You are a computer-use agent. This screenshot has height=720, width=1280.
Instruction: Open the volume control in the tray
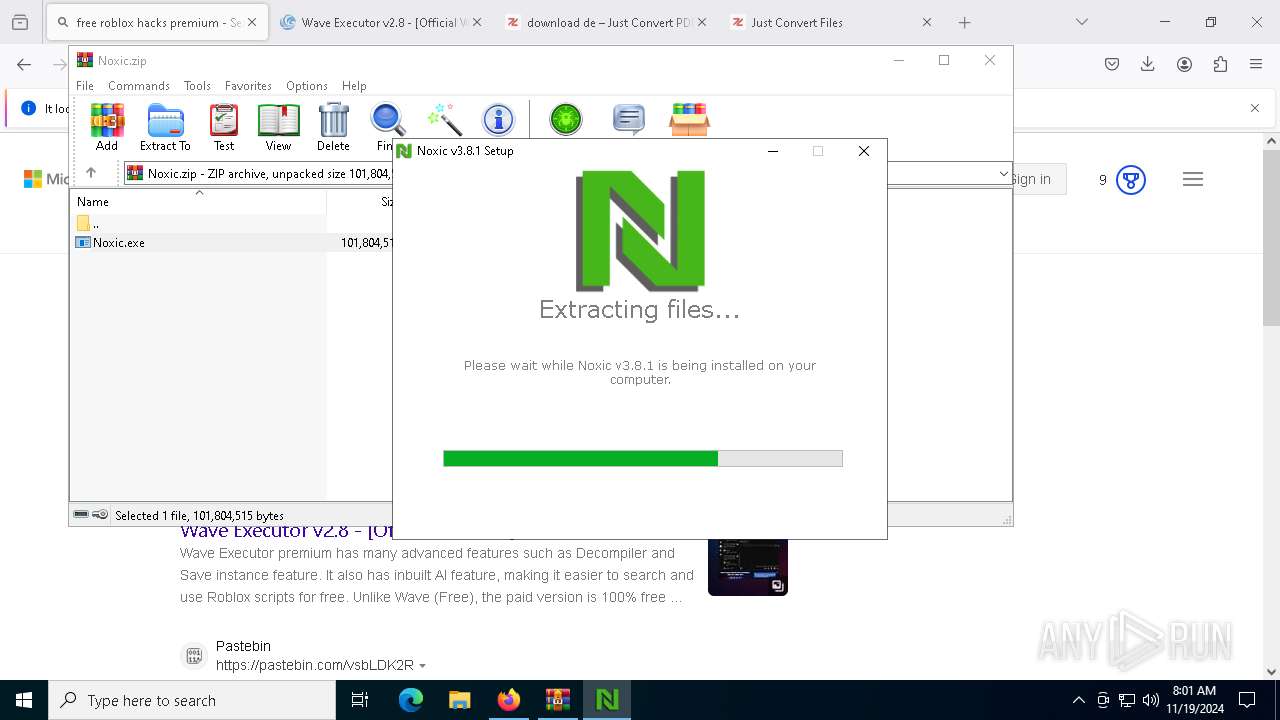[x=1151, y=700]
